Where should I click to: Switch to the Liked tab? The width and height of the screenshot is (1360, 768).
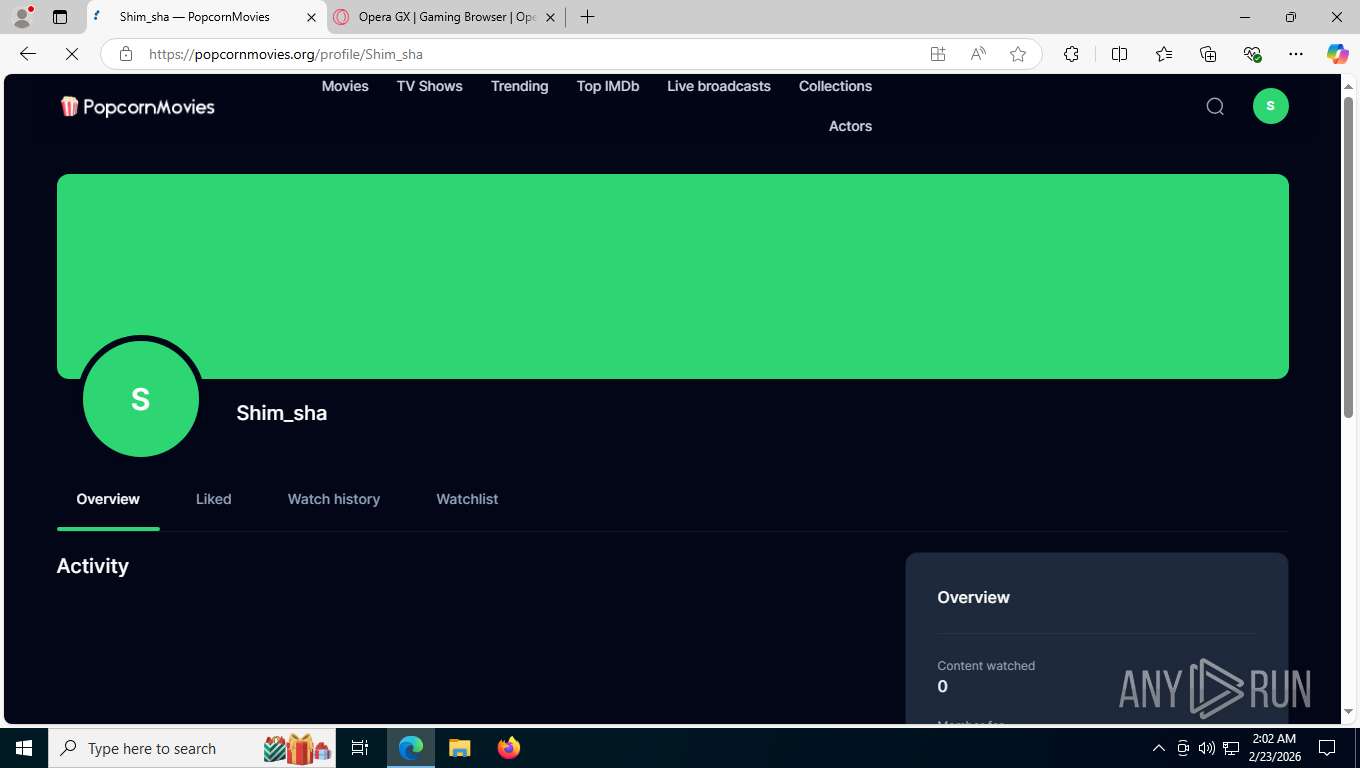point(214,499)
